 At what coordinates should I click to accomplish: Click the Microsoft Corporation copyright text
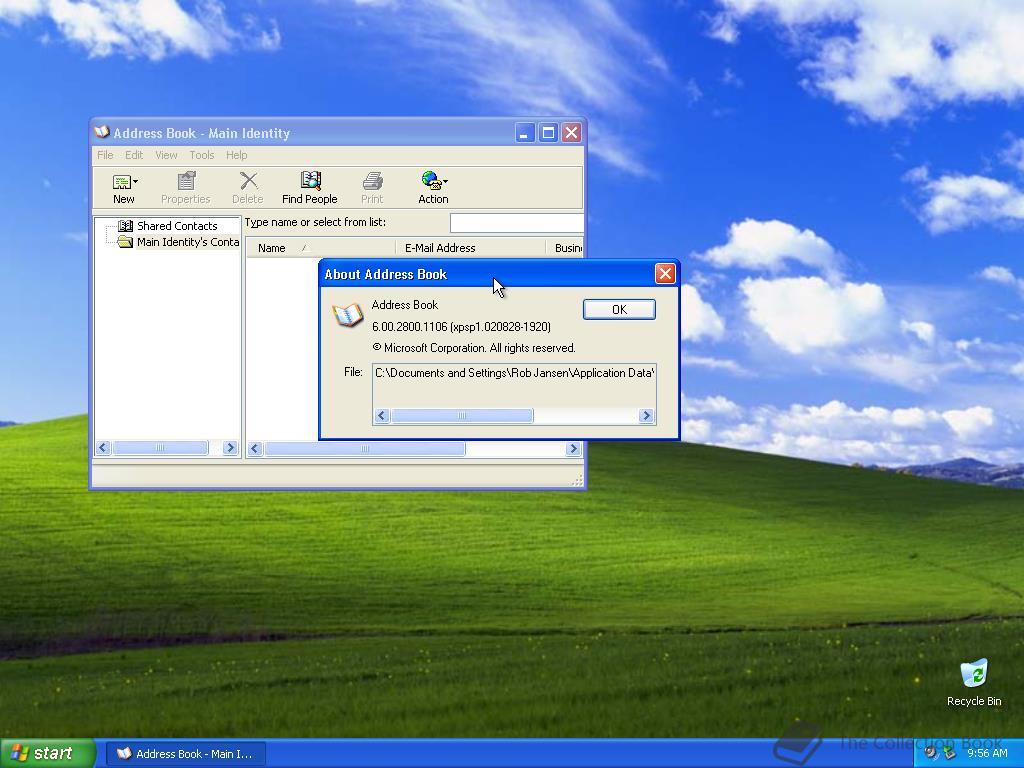tap(473, 348)
